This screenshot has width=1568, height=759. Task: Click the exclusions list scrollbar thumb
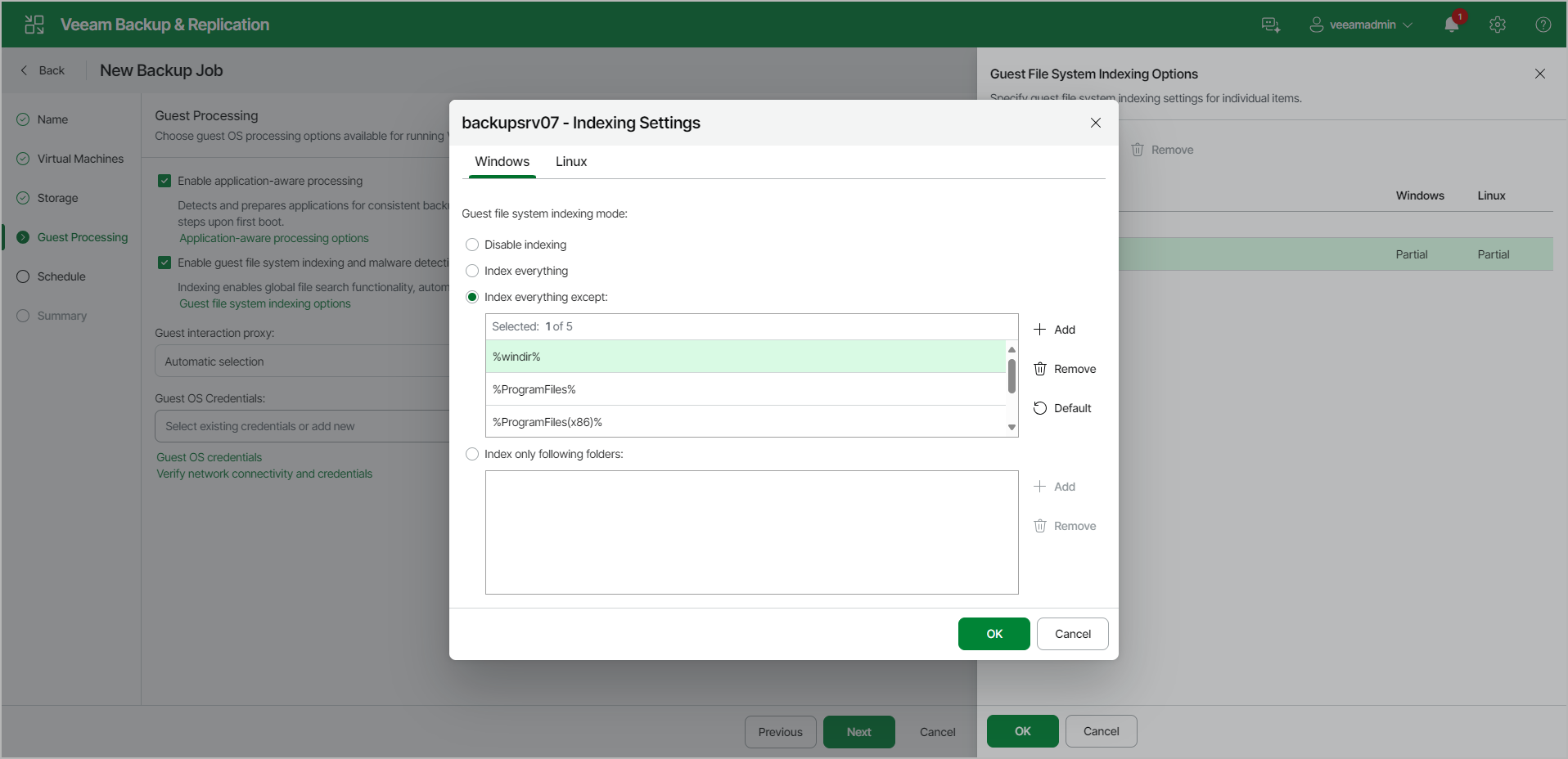tap(1012, 376)
